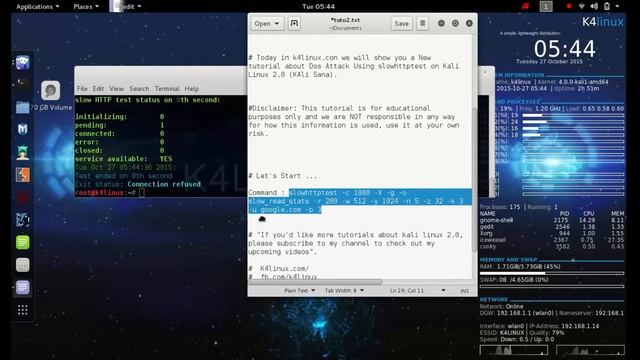640x360 pixels.
Task: Click the clock Tue 05:44
Action: 318,7
